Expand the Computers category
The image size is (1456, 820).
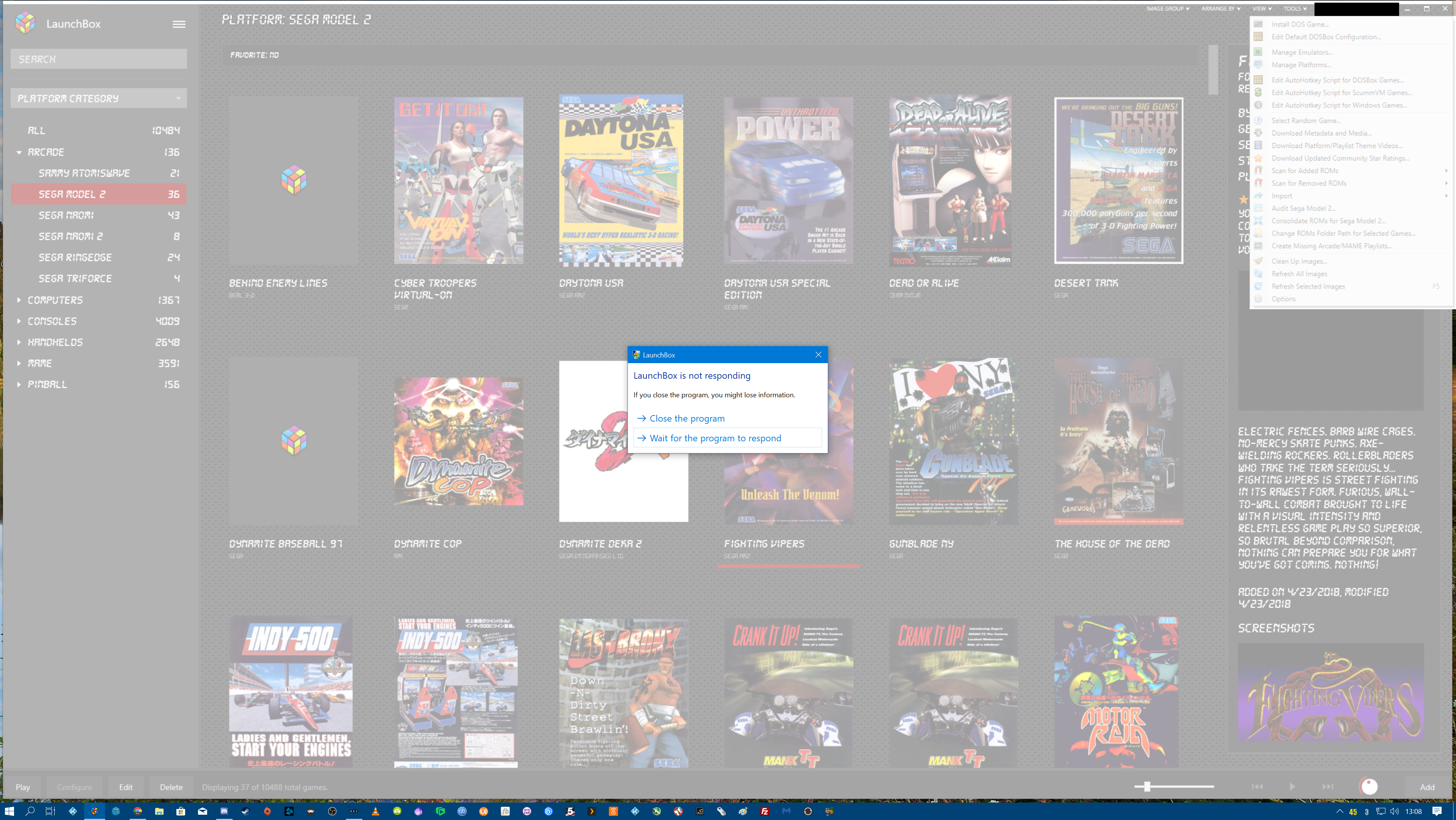point(19,300)
